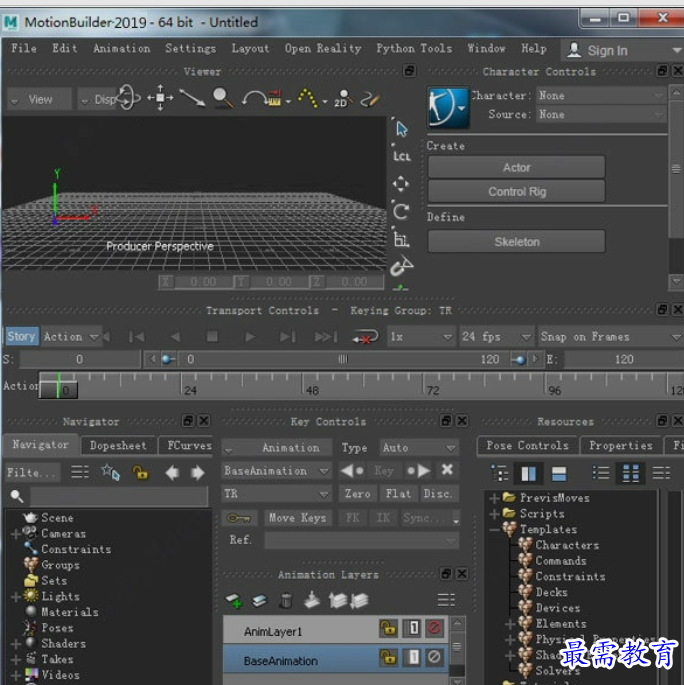The image size is (684, 685).
Task: Click the stop button in Transport Controls
Action: click(x=212, y=337)
